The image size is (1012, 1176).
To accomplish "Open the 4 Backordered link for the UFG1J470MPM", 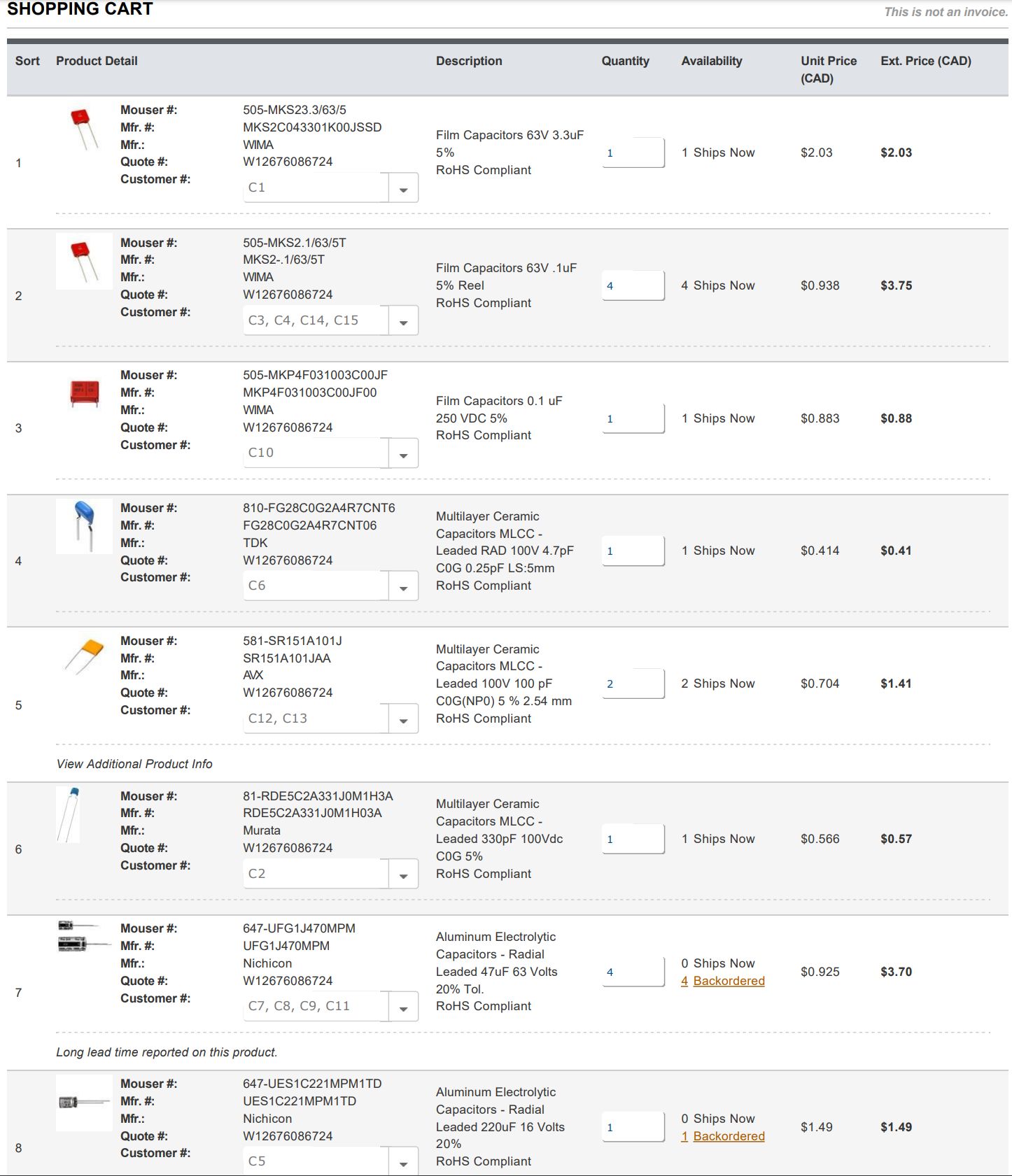I will [723, 981].
